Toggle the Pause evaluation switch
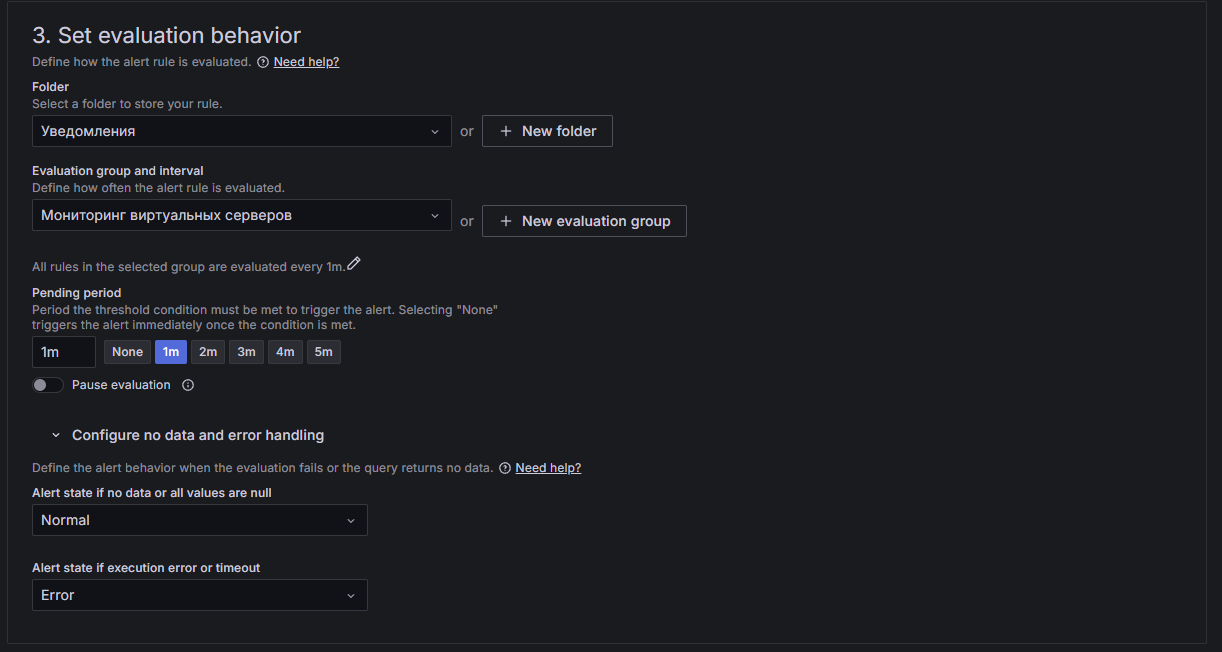1222x652 pixels. pos(47,384)
